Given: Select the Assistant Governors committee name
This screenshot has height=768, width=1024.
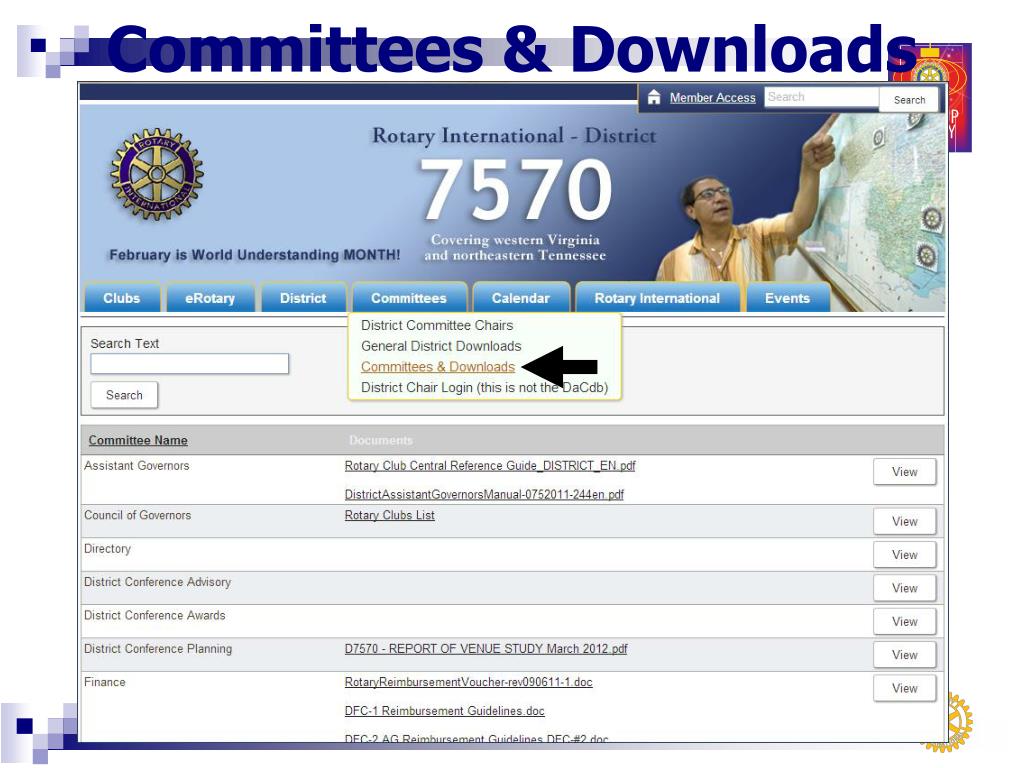Looking at the screenshot, I should tap(136, 466).
